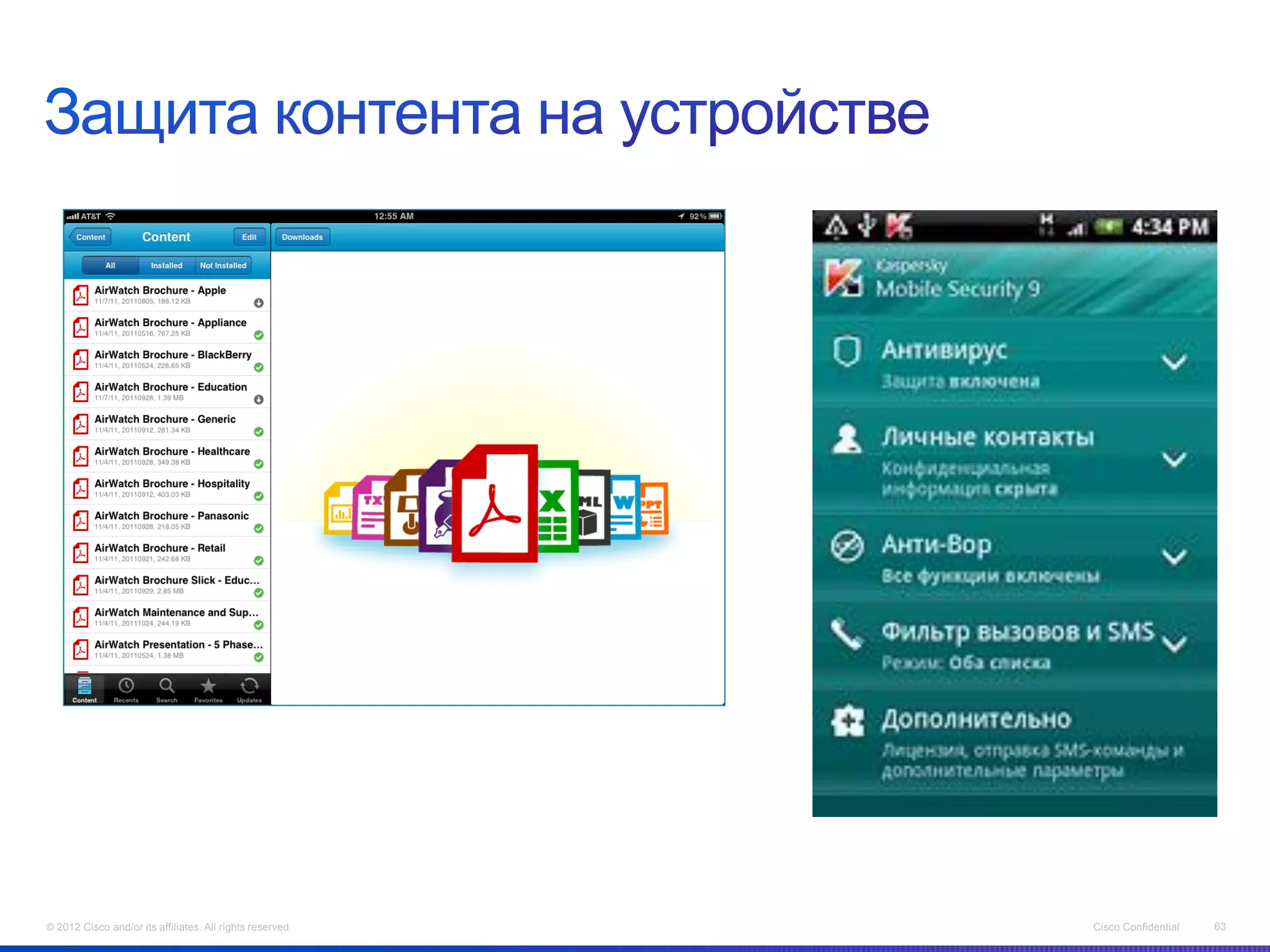Tap download arrow for AirWatch Brochure - Apple
The height and width of the screenshot is (952, 1270).
259,303
